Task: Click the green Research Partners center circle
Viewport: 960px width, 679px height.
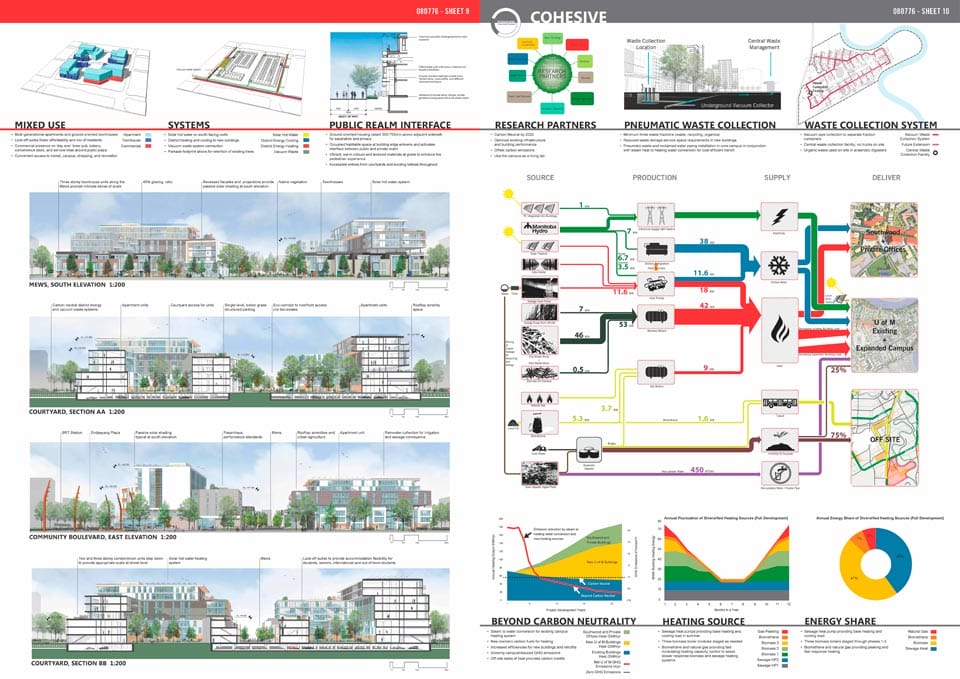Action: coord(551,74)
